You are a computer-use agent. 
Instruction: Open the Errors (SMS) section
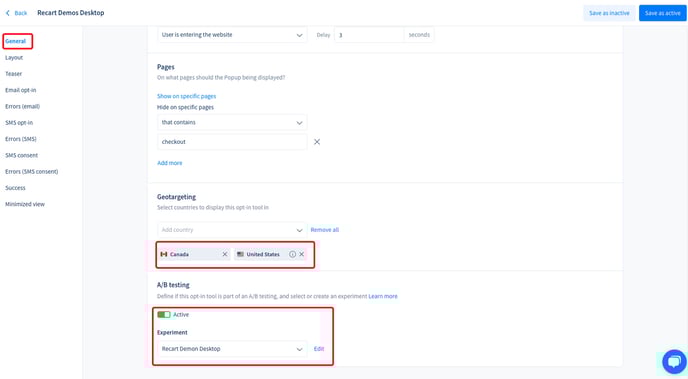[x=21, y=139]
